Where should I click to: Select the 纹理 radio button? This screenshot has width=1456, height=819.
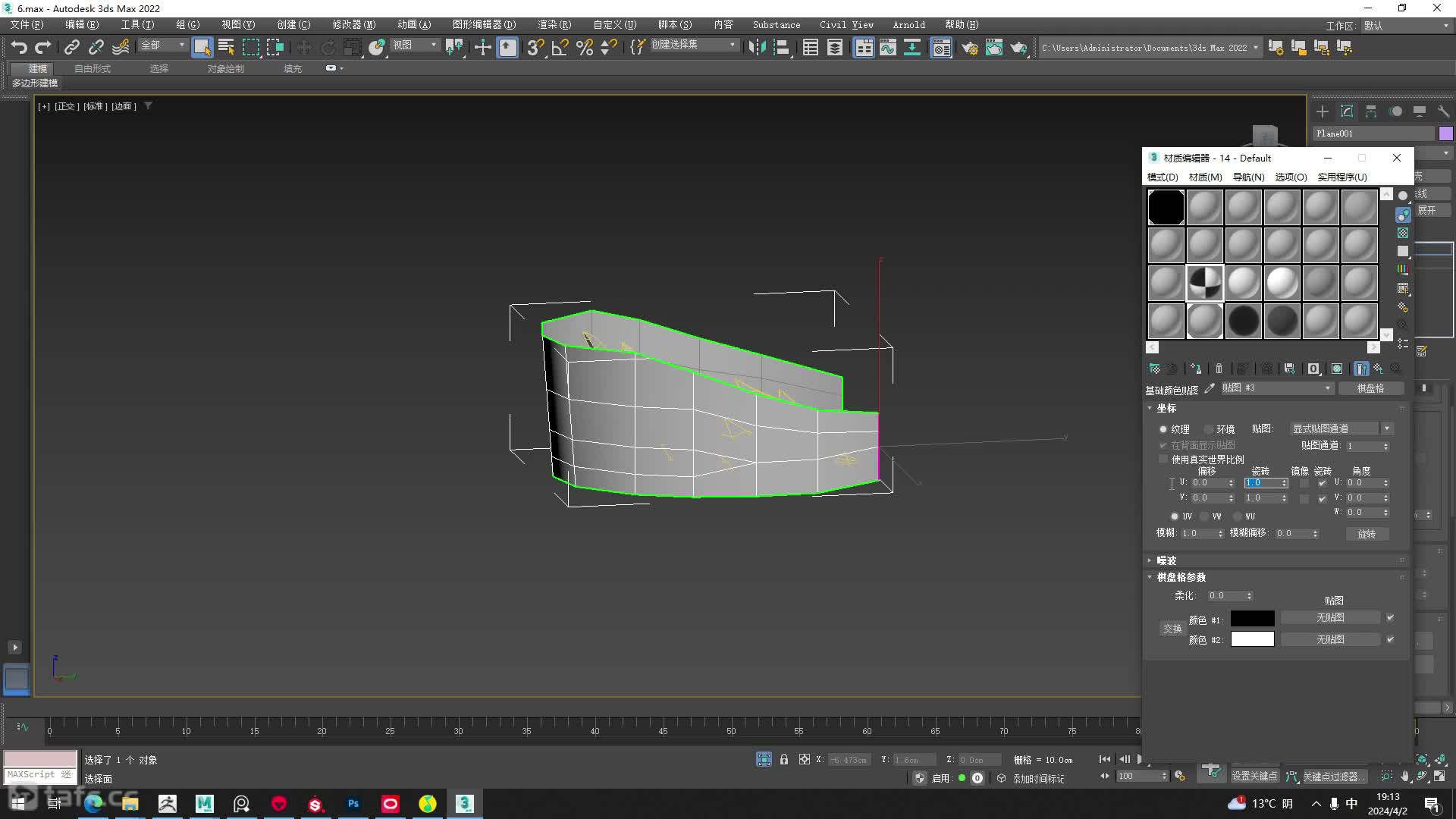coord(1163,429)
